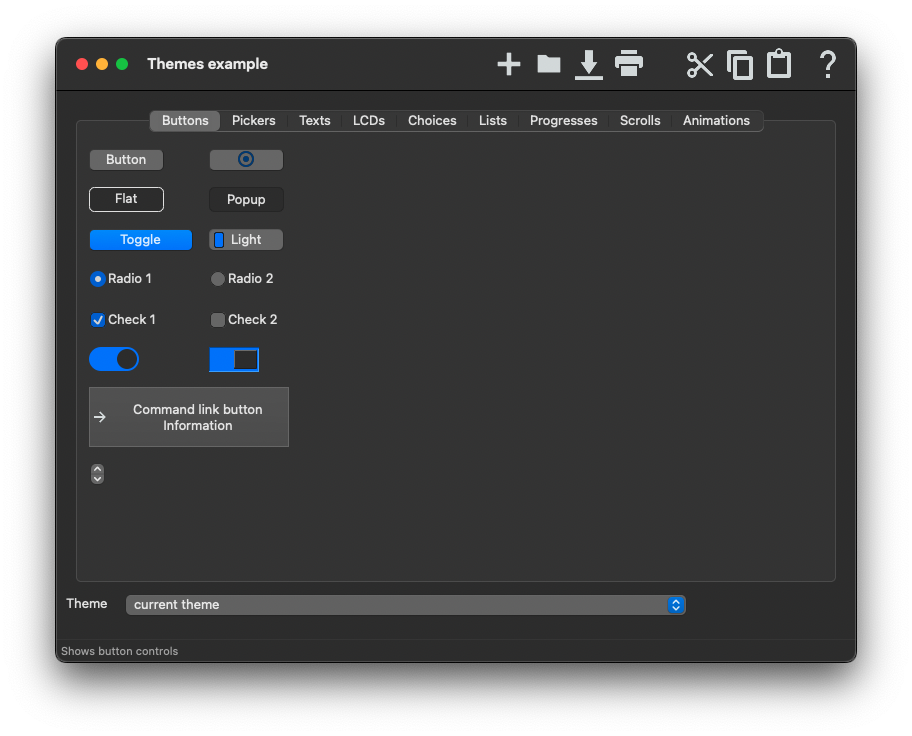Screen dimensions: 912x736
Task: Click the question mark help icon
Action: 827,65
